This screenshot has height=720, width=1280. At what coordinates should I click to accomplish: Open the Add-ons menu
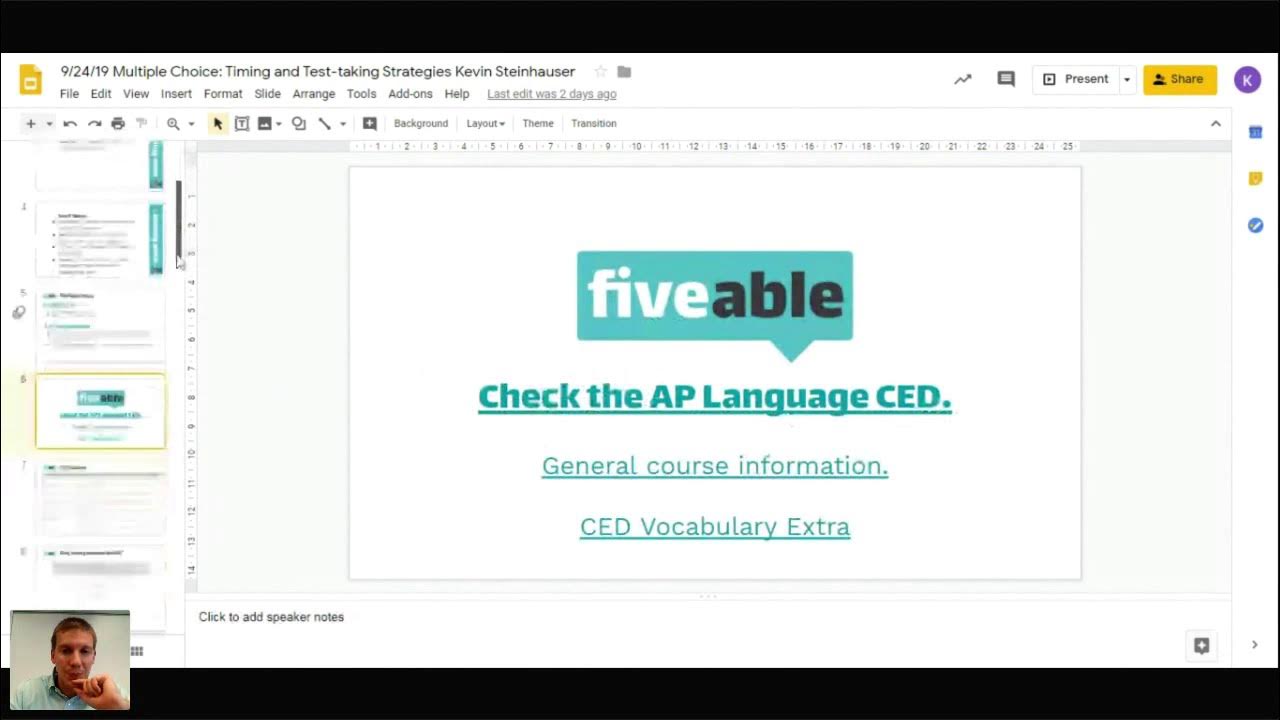(410, 94)
